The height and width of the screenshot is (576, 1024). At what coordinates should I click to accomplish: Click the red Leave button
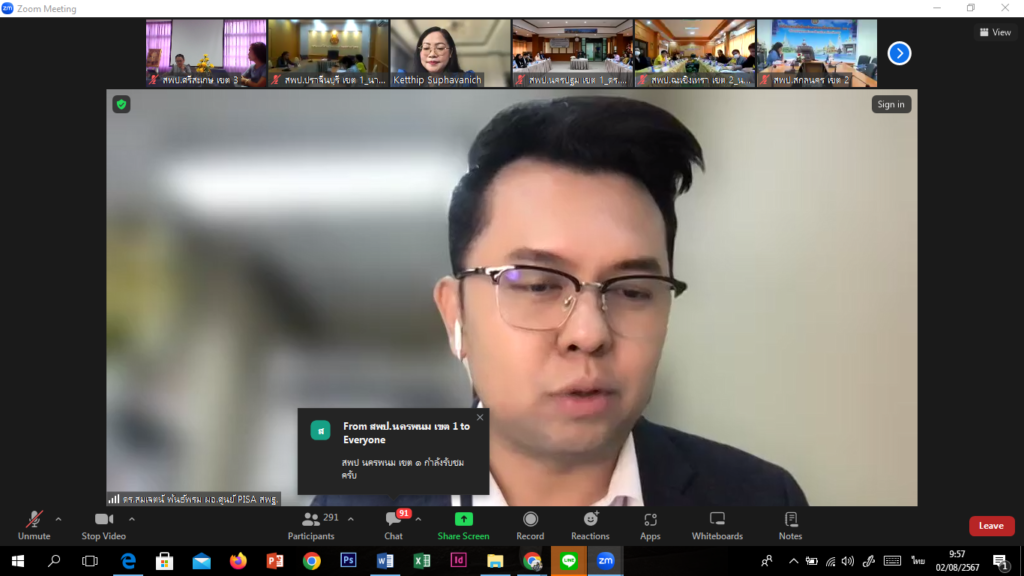pos(991,526)
